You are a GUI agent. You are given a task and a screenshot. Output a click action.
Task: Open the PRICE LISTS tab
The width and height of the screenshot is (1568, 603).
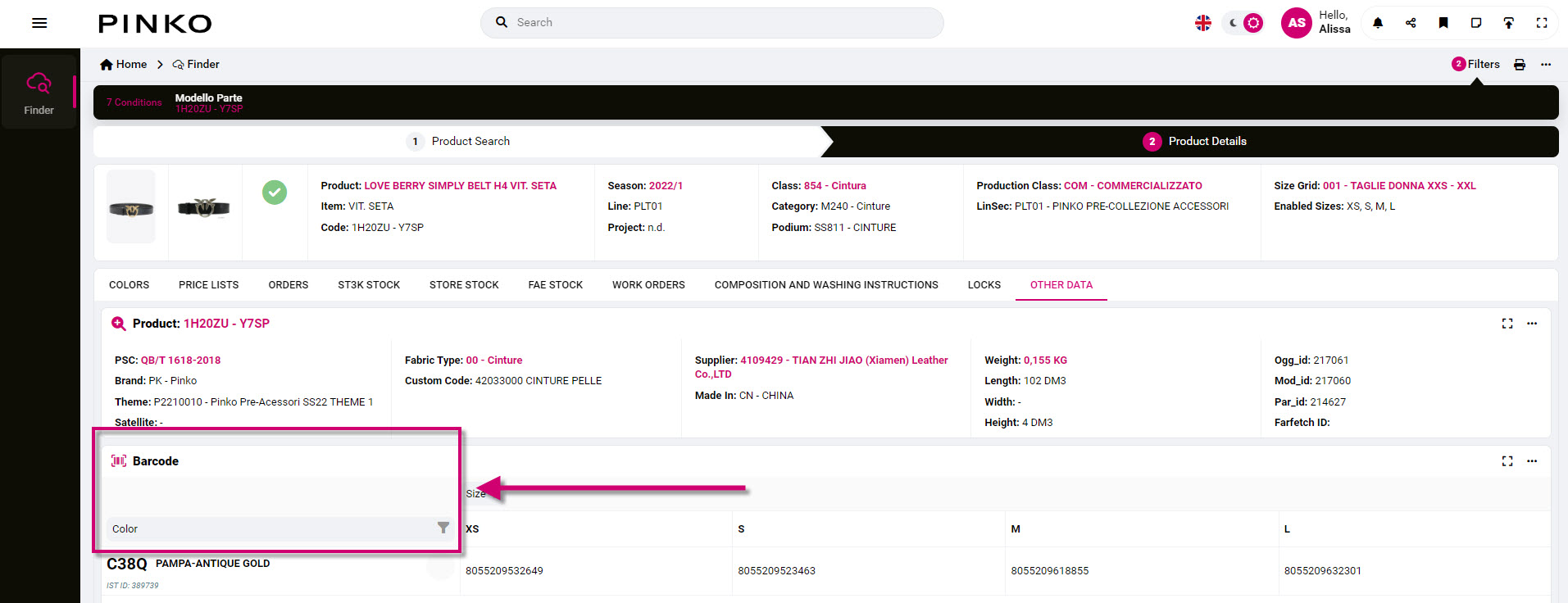click(x=209, y=285)
